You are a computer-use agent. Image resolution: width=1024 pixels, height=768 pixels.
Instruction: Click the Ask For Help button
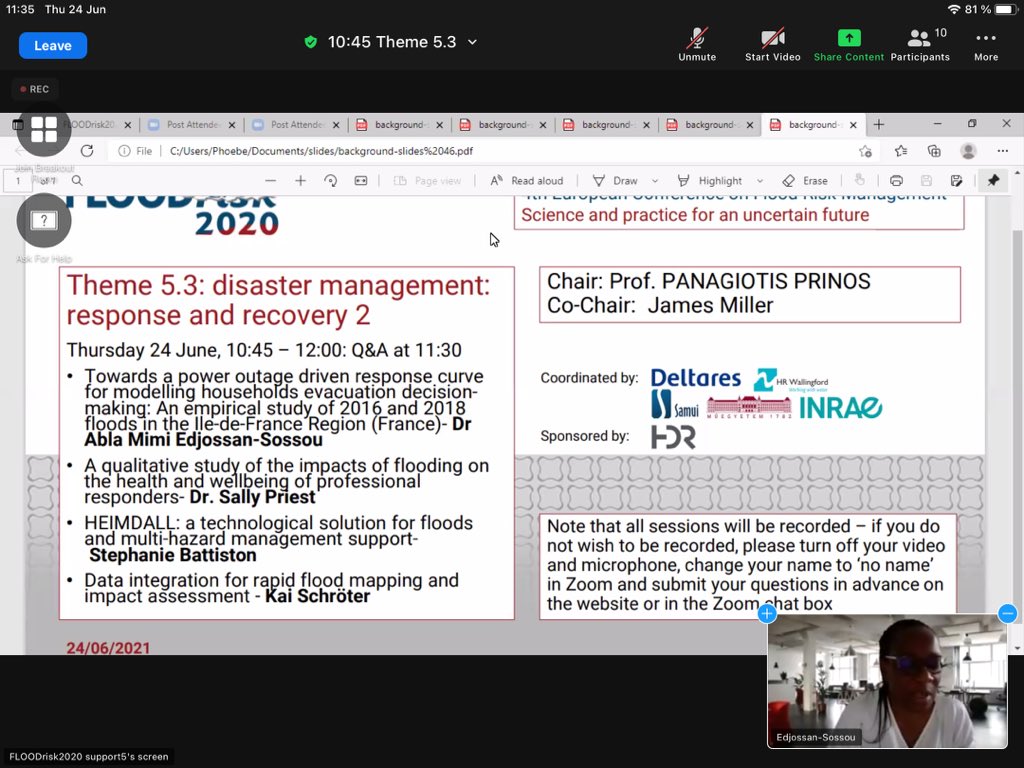pos(44,221)
